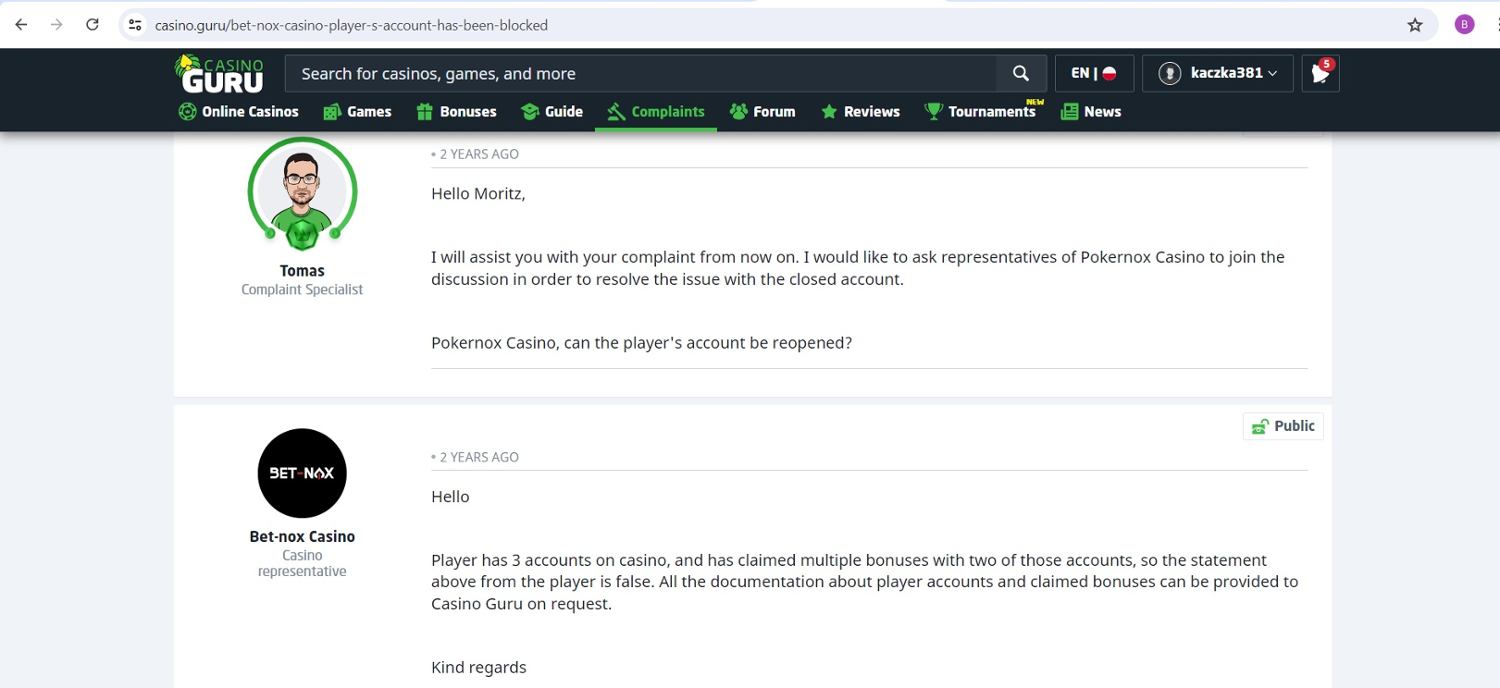Viewport: 1500px width, 688px height.
Task: Open the notifications bell with badge
Action: pyautogui.click(x=1320, y=73)
